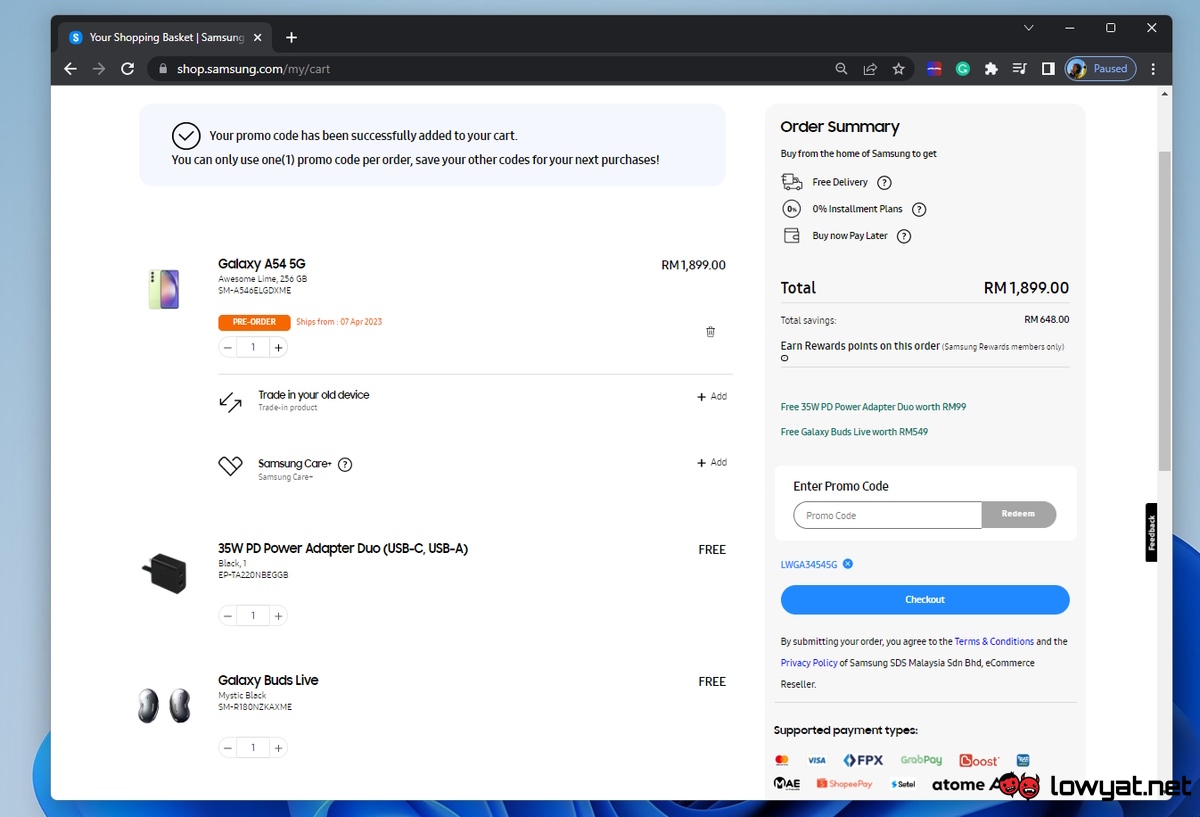1200x817 pixels.
Task: Bookmark this page with the star icon
Action: coord(899,69)
